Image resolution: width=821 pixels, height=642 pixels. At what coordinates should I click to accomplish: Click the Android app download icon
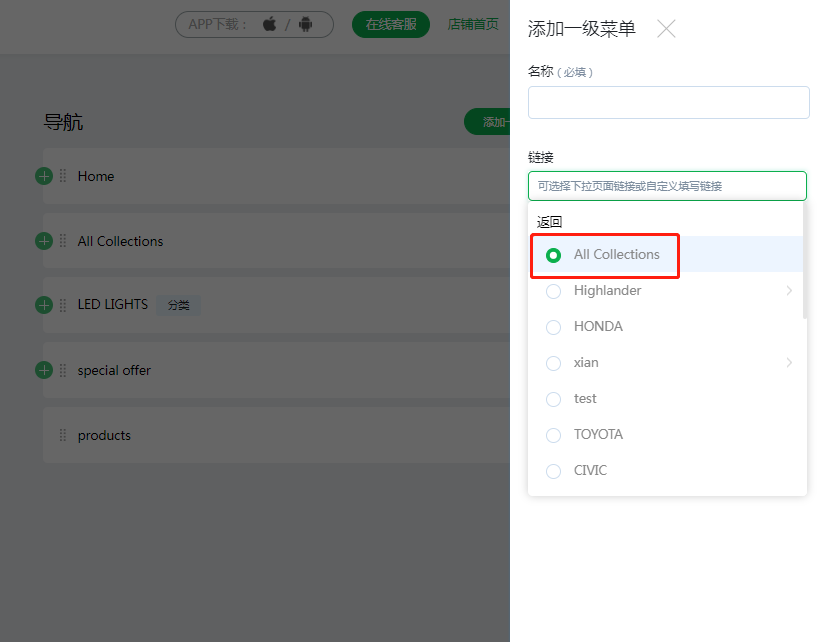click(x=305, y=24)
